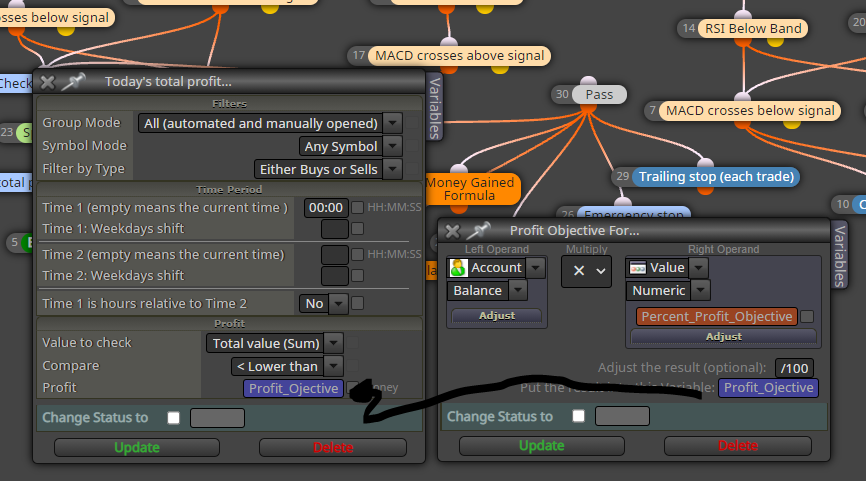The width and height of the screenshot is (866, 481).
Task: Open the Numeric dropdown arrow
Action: pos(700,290)
